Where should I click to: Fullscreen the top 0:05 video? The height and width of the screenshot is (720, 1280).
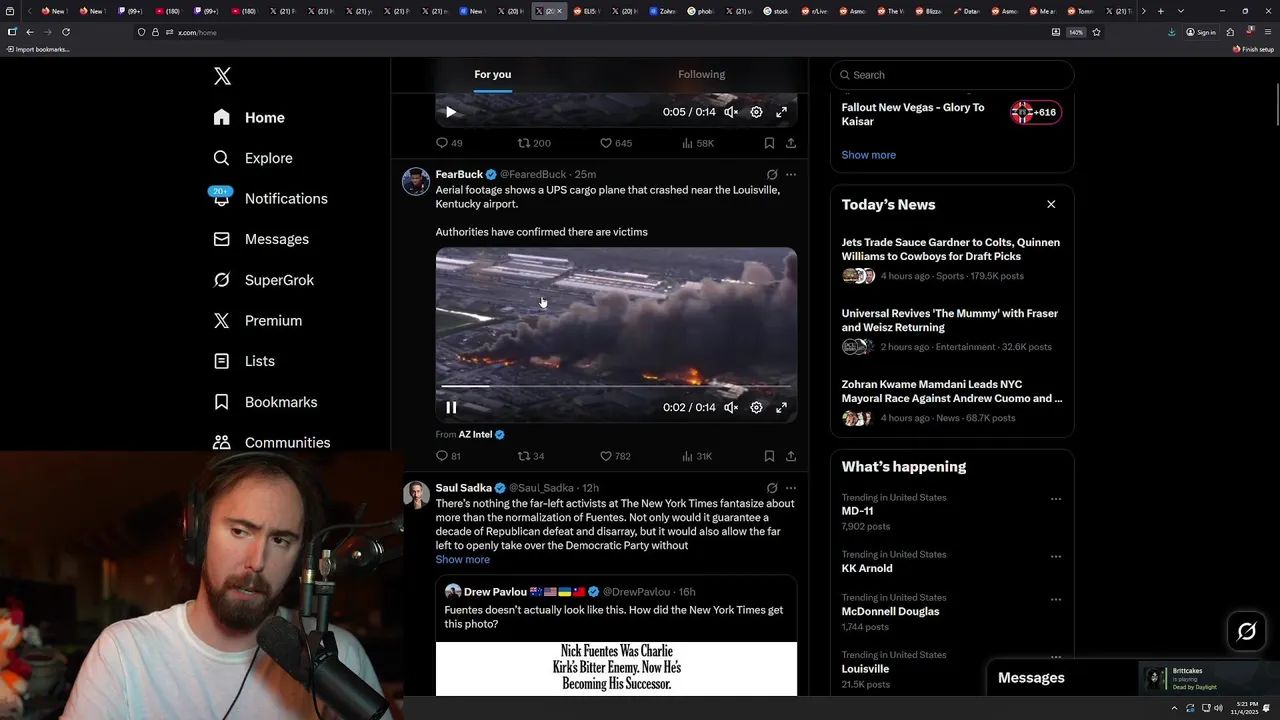[782, 112]
